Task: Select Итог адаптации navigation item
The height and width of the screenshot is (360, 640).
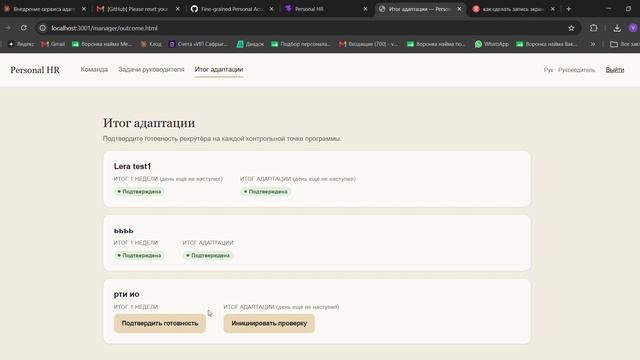Action: point(219,70)
